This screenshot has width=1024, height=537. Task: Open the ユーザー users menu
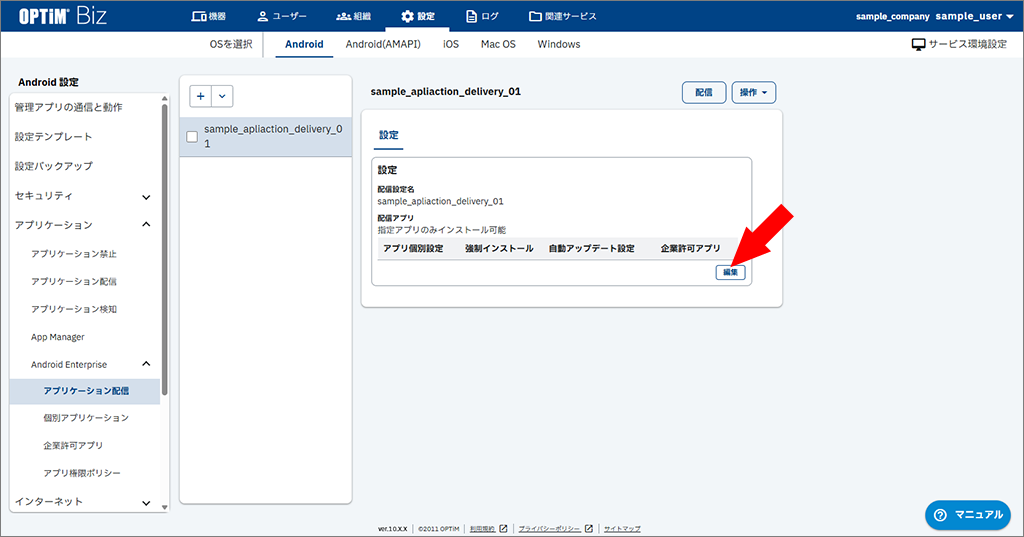pos(281,16)
